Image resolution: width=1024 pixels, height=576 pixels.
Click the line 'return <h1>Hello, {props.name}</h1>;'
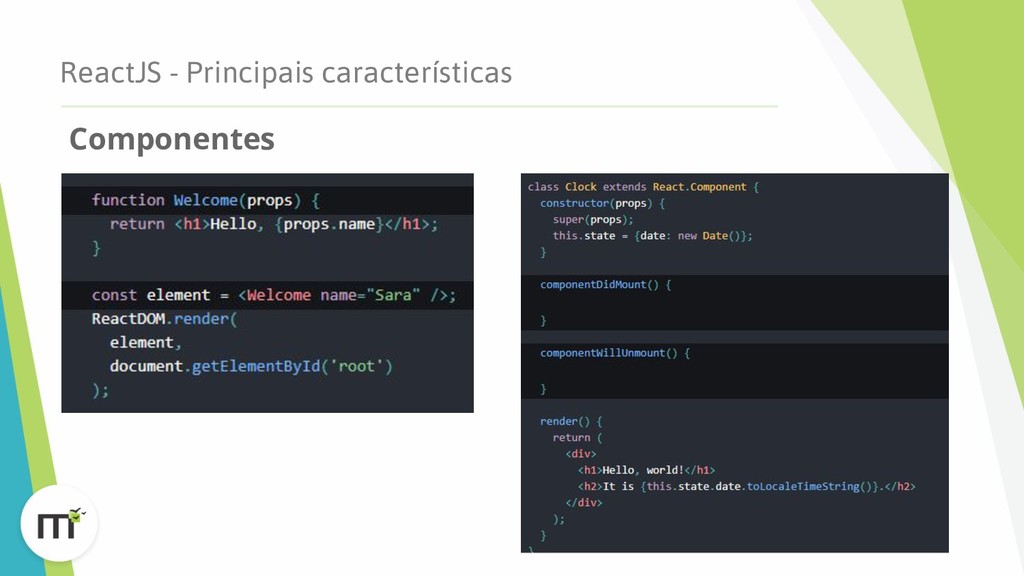(x=274, y=224)
